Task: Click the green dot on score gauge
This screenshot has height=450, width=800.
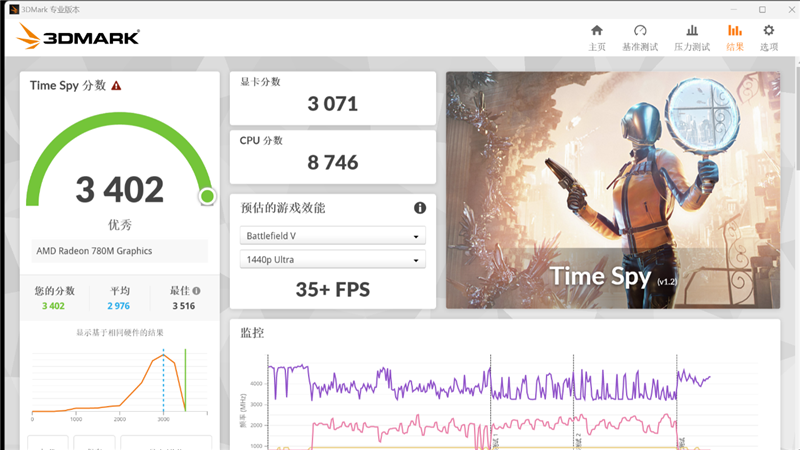Action: tap(207, 196)
